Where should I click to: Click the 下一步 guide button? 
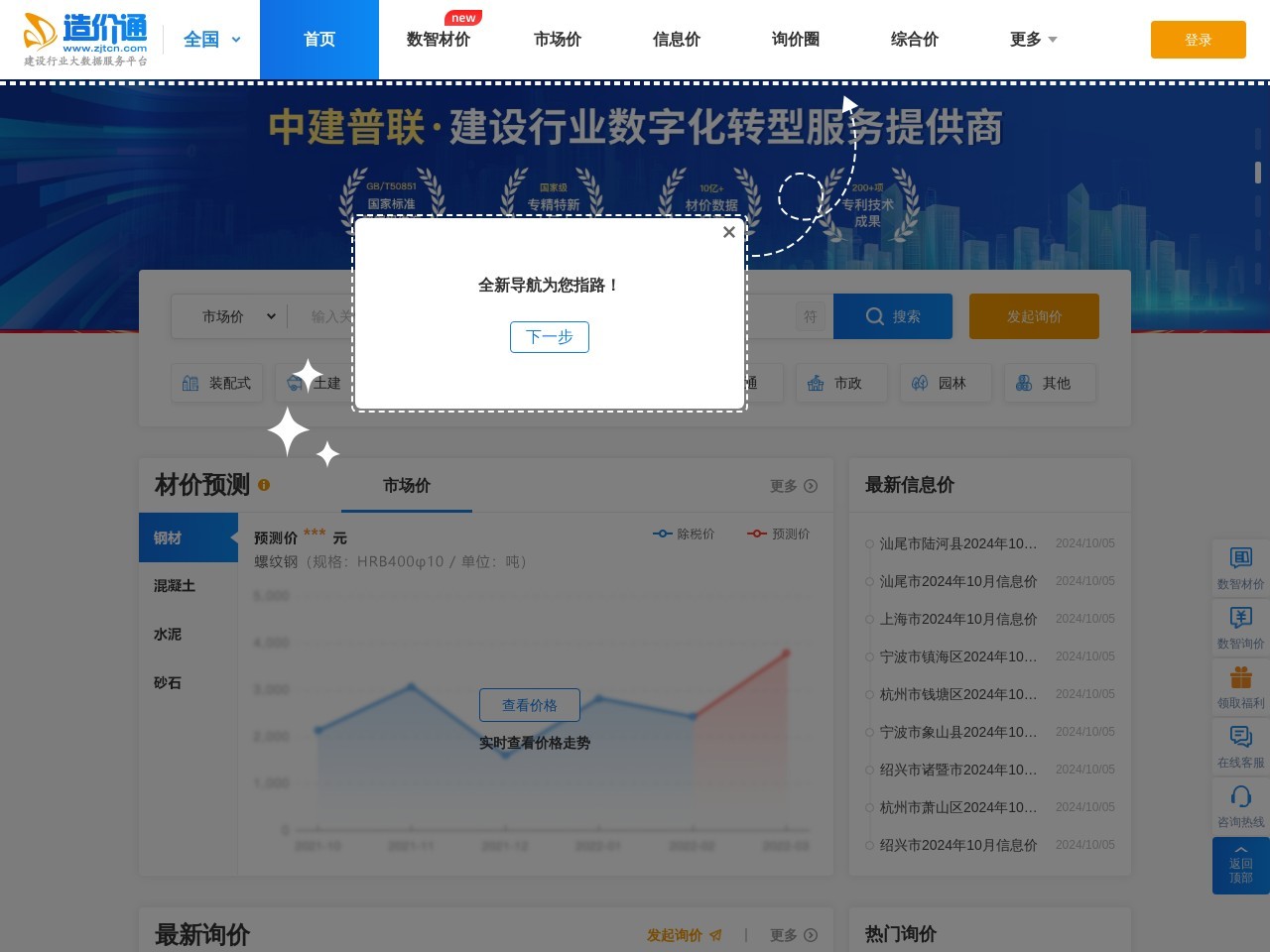click(550, 337)
